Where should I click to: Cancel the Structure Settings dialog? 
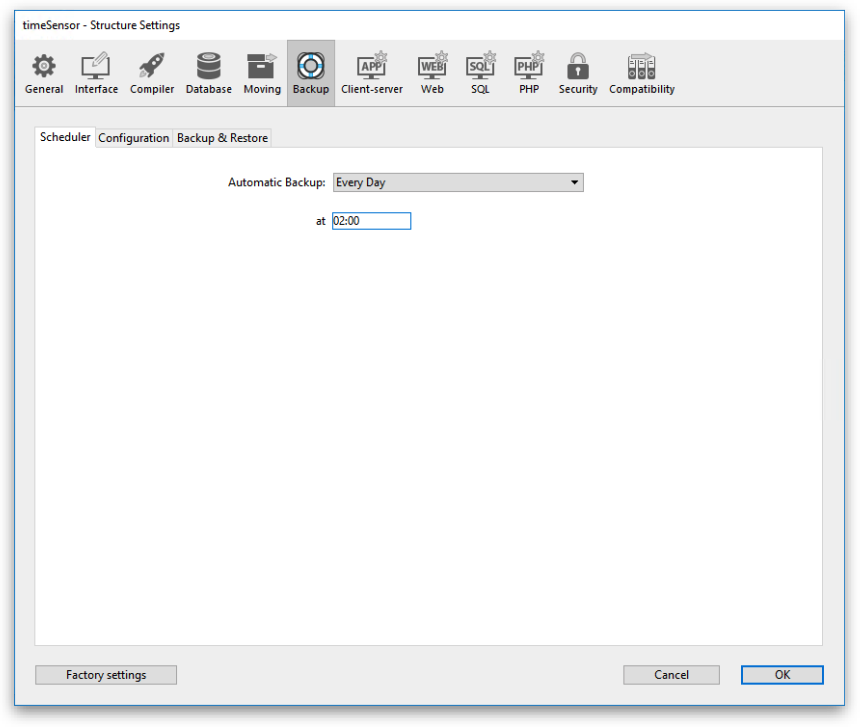[x=671, y=675]
